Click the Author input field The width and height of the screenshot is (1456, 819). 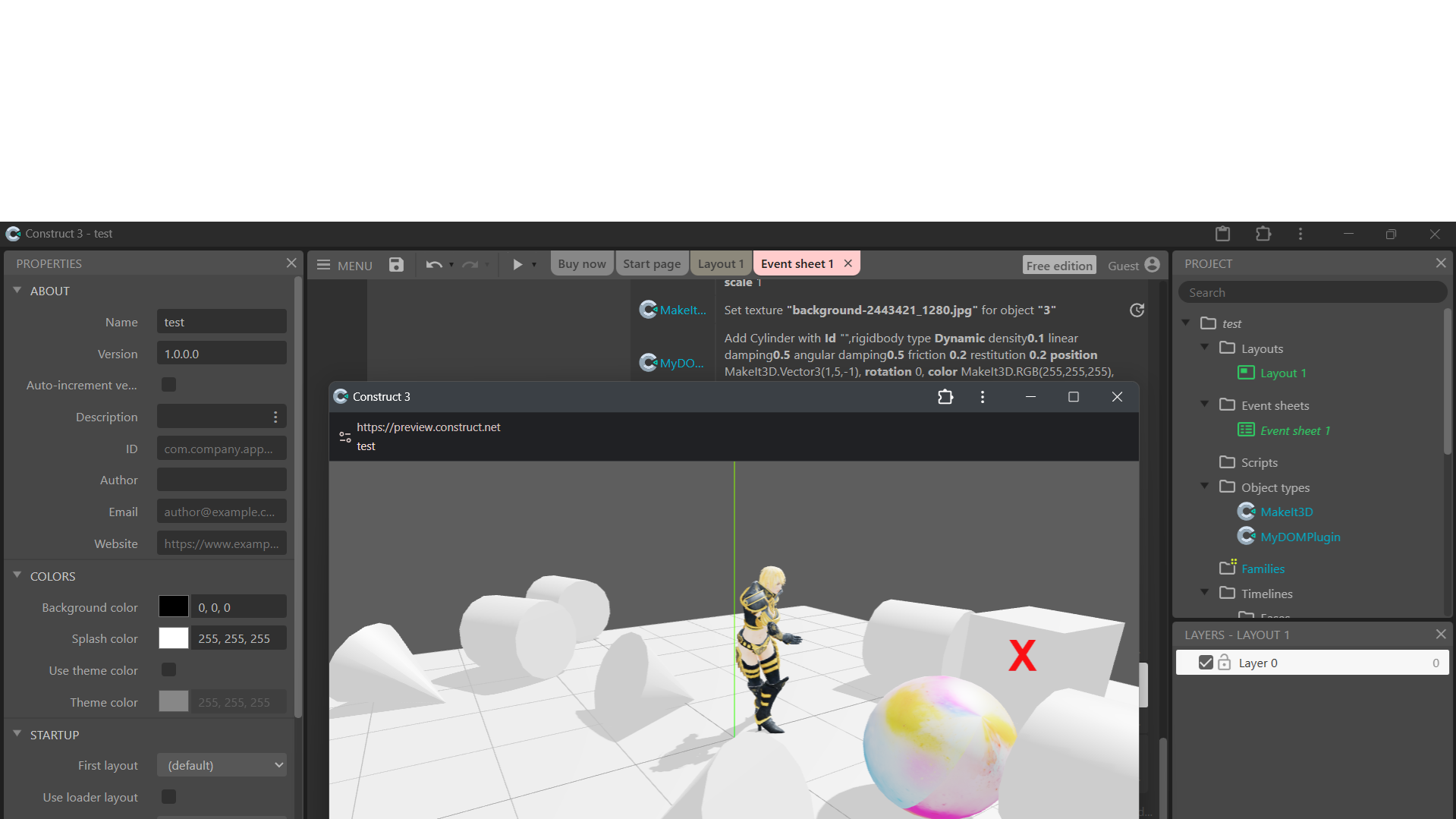tap(222, 480)
